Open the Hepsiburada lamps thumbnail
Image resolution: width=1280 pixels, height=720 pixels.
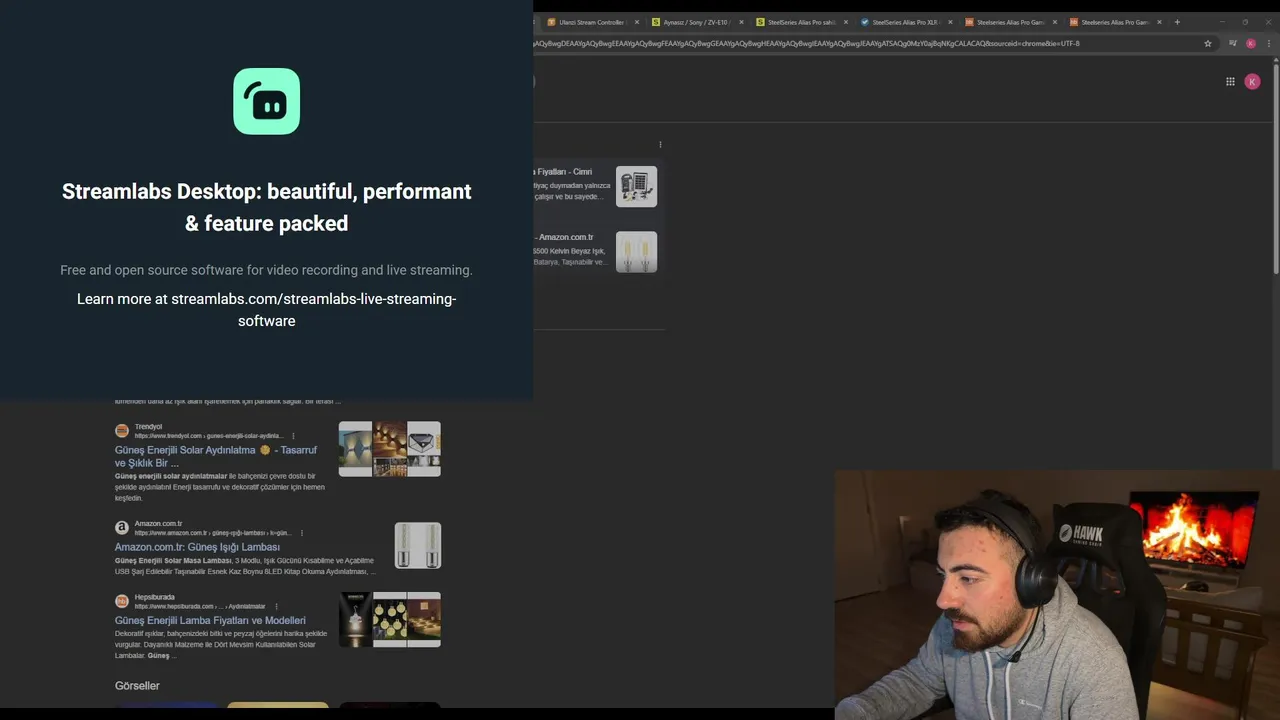390,619
